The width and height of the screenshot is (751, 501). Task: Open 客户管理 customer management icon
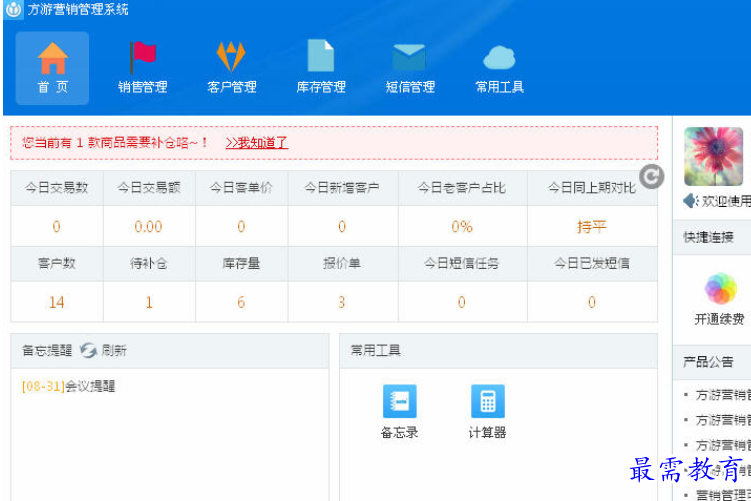231,66
